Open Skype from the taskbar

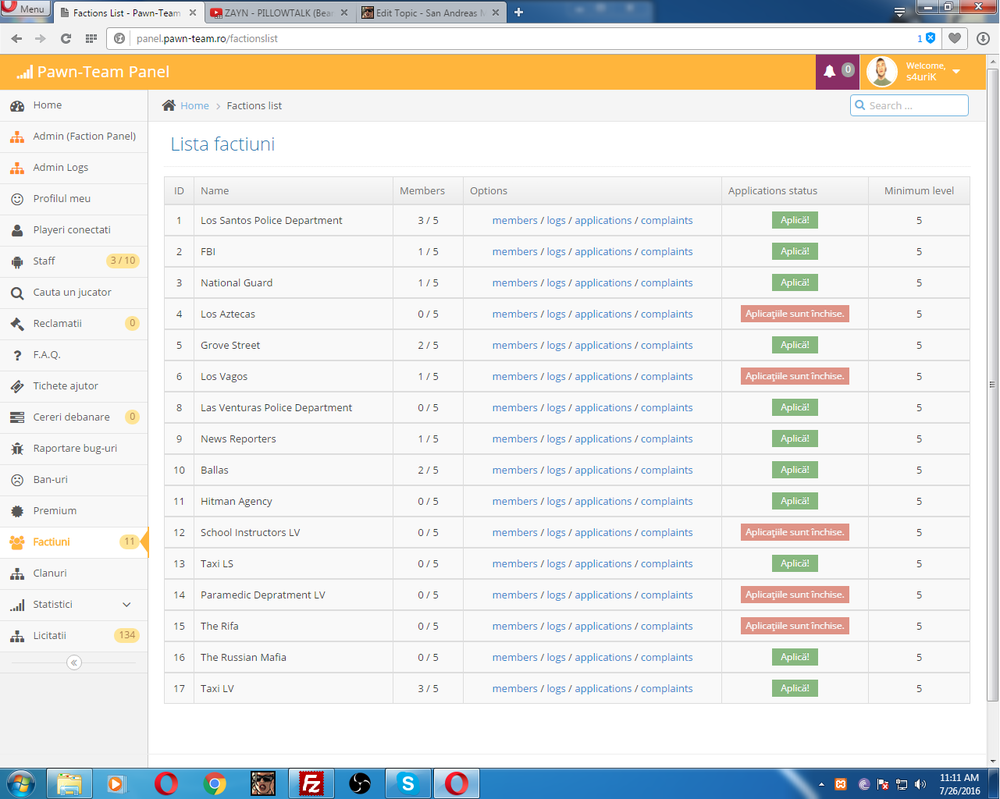pyautogui.click(x=408, y=784)
